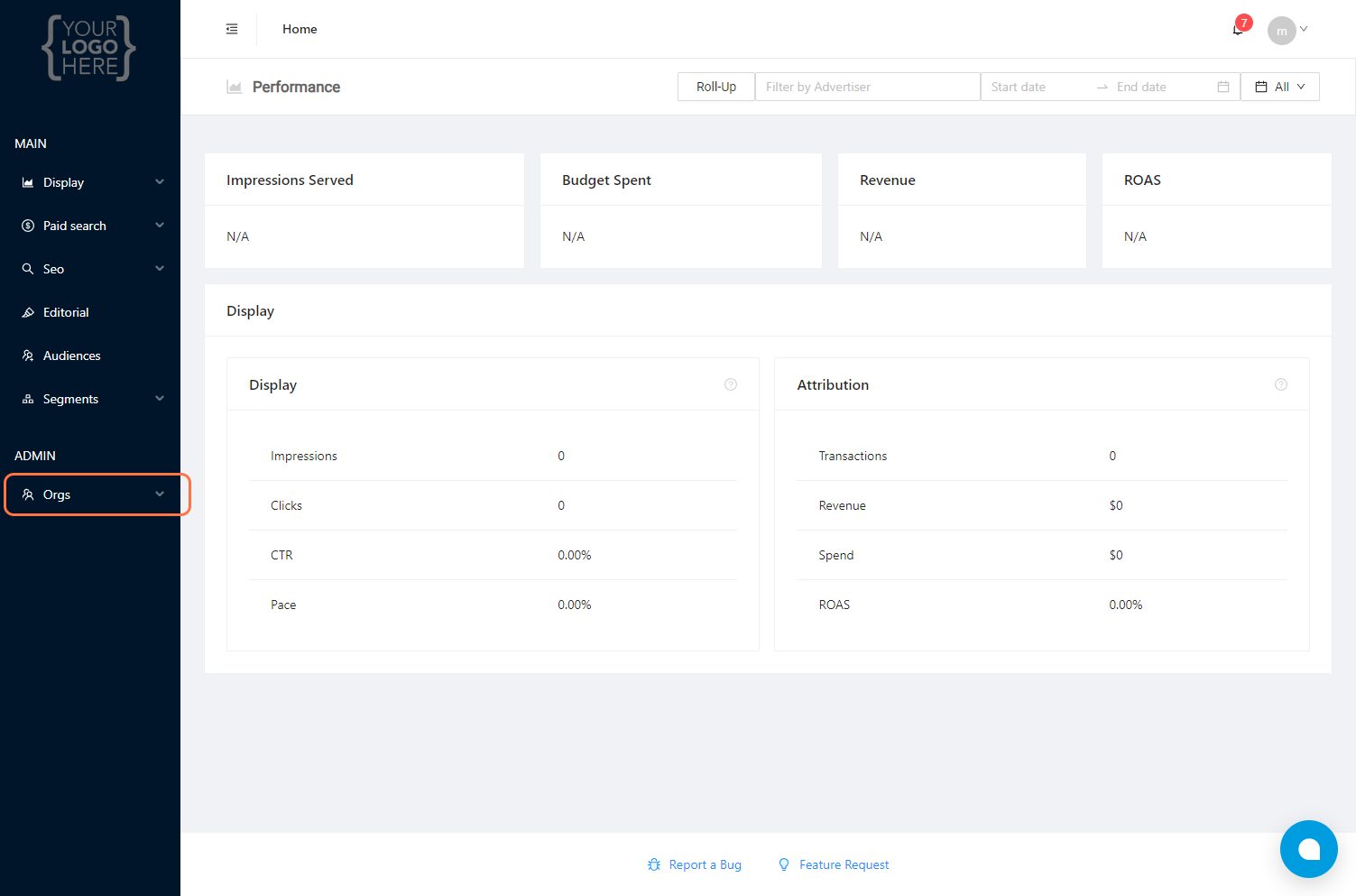1356x896 pixels.
Task: Click the Performance chart icon
Action: [235, 87]
